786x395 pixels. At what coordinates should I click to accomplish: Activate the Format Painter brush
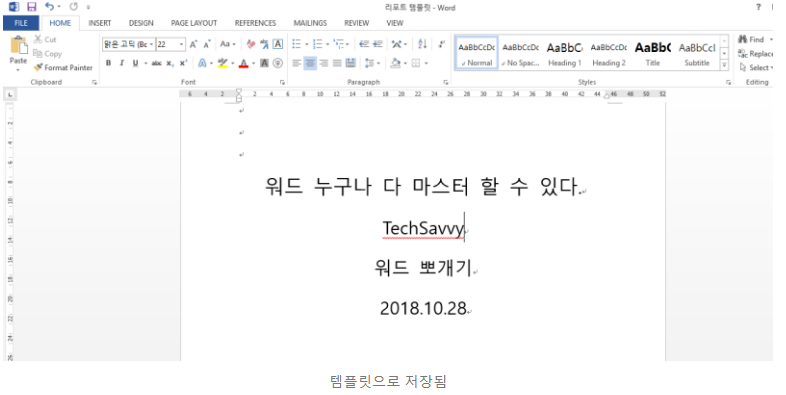pos(63,67)
